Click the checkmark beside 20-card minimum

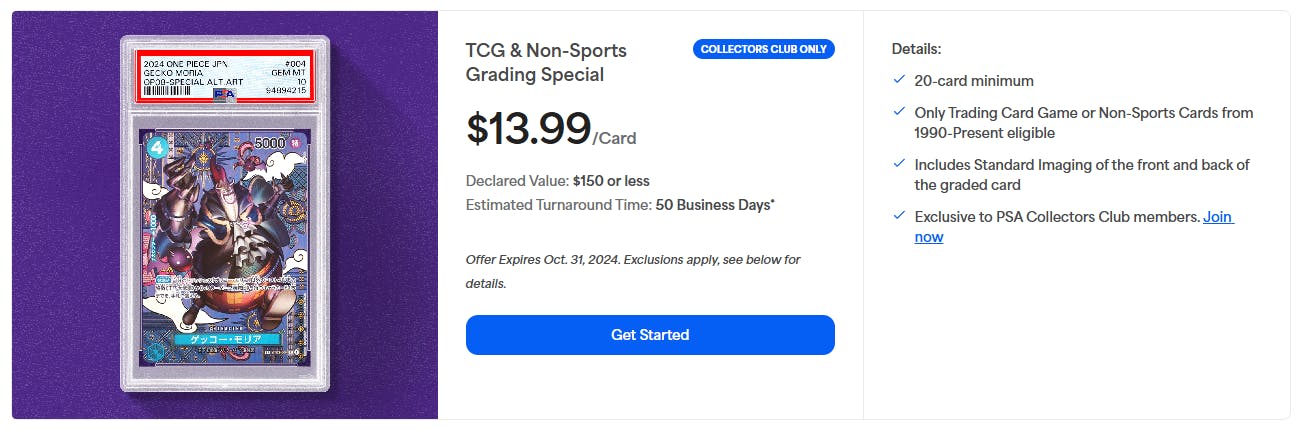[899, 80]
